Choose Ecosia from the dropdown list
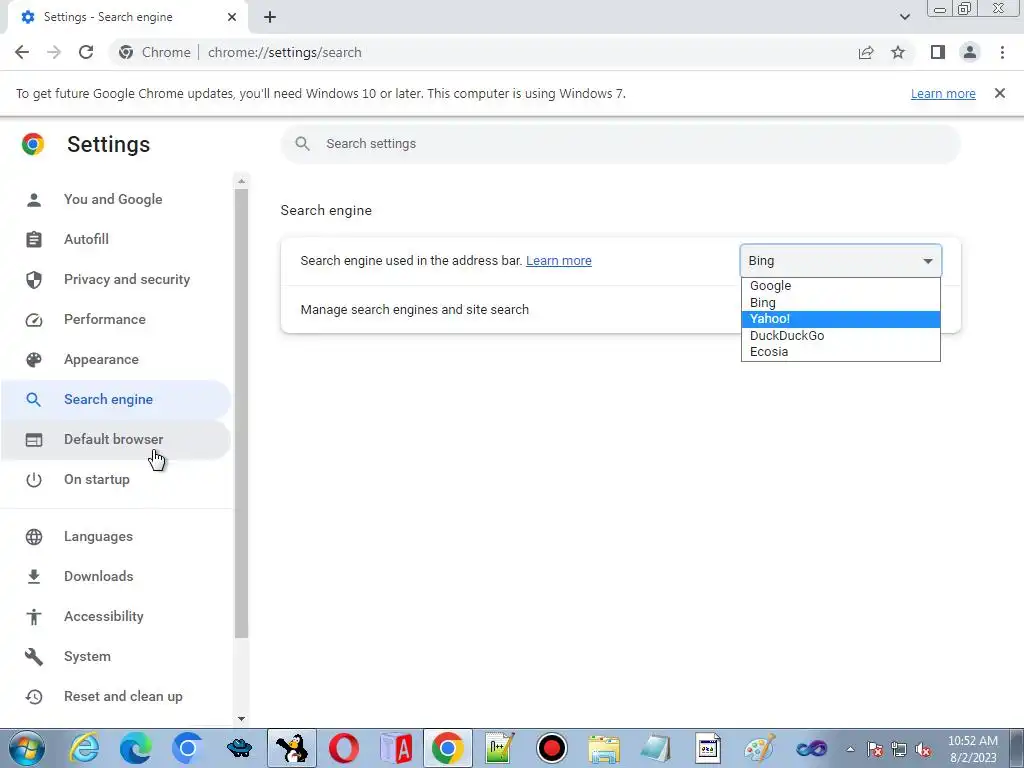Screen dimensions: 1024x768 click(840, 351)
